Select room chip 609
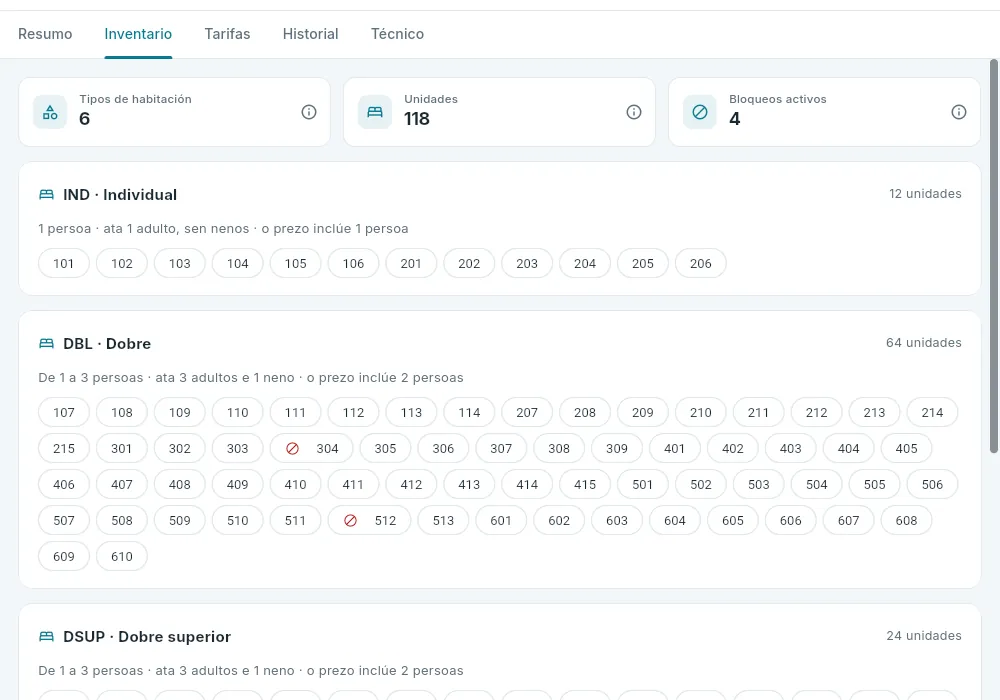Screen dimensions: 1000x700 pyautogui.click(x=64, y=557)
